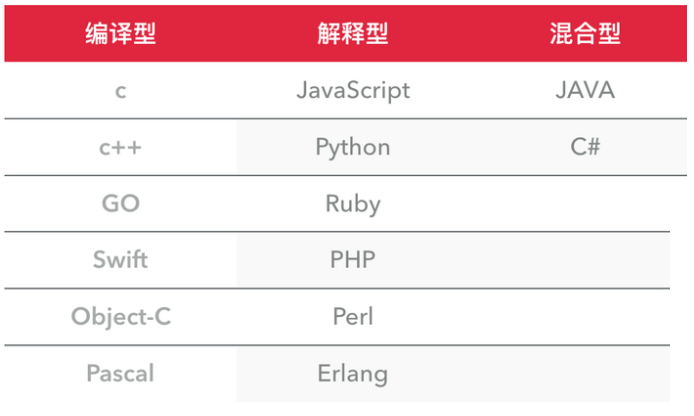Click empty 混合型 cell beside Perl
This screenshot has width=694, height=416.
pyautogui.click(x=585, y=317)
